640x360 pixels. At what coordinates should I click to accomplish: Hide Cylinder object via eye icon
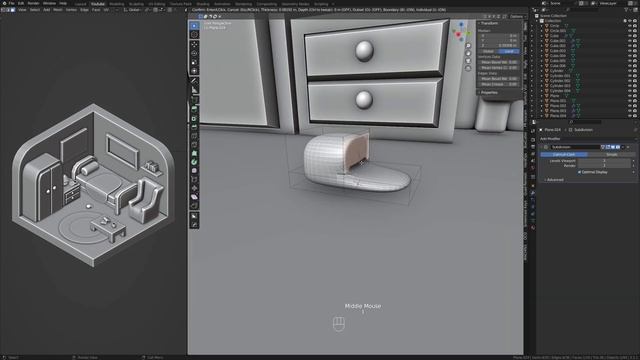[630, 71]
